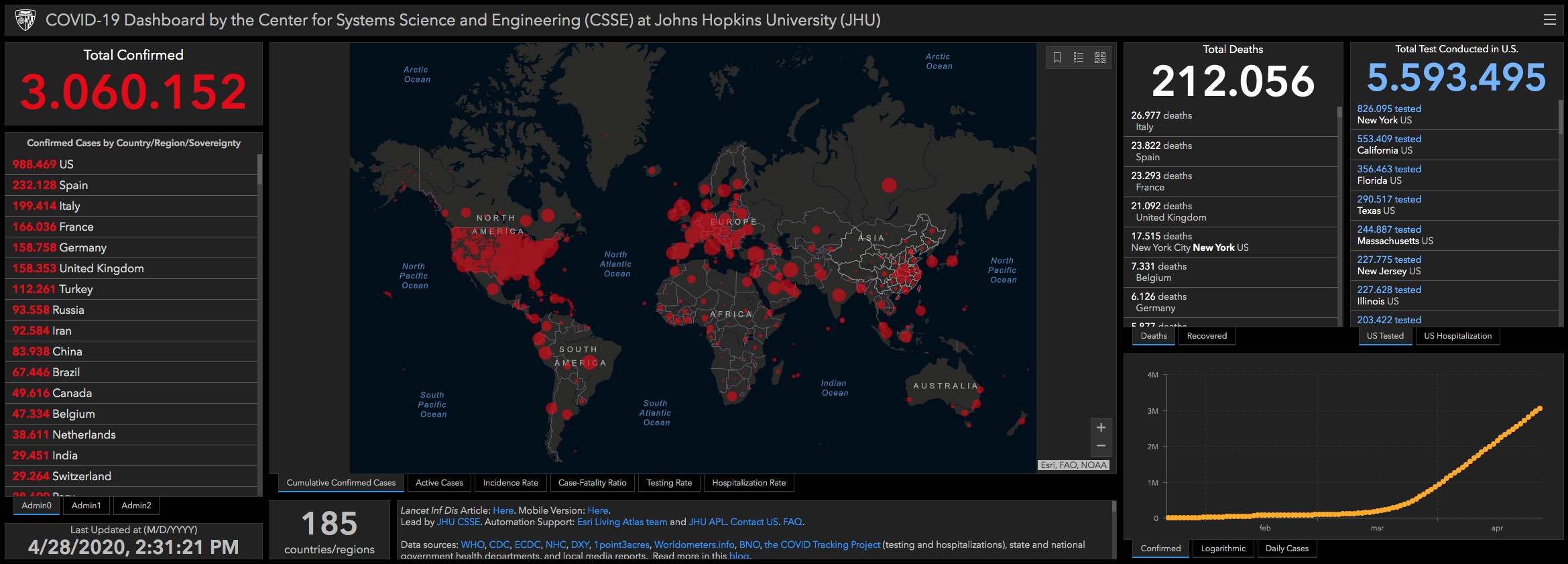Switch to the Recovered tab
The height and width of the screenshot is (564, 1568).
click(x=1207, y=336)
